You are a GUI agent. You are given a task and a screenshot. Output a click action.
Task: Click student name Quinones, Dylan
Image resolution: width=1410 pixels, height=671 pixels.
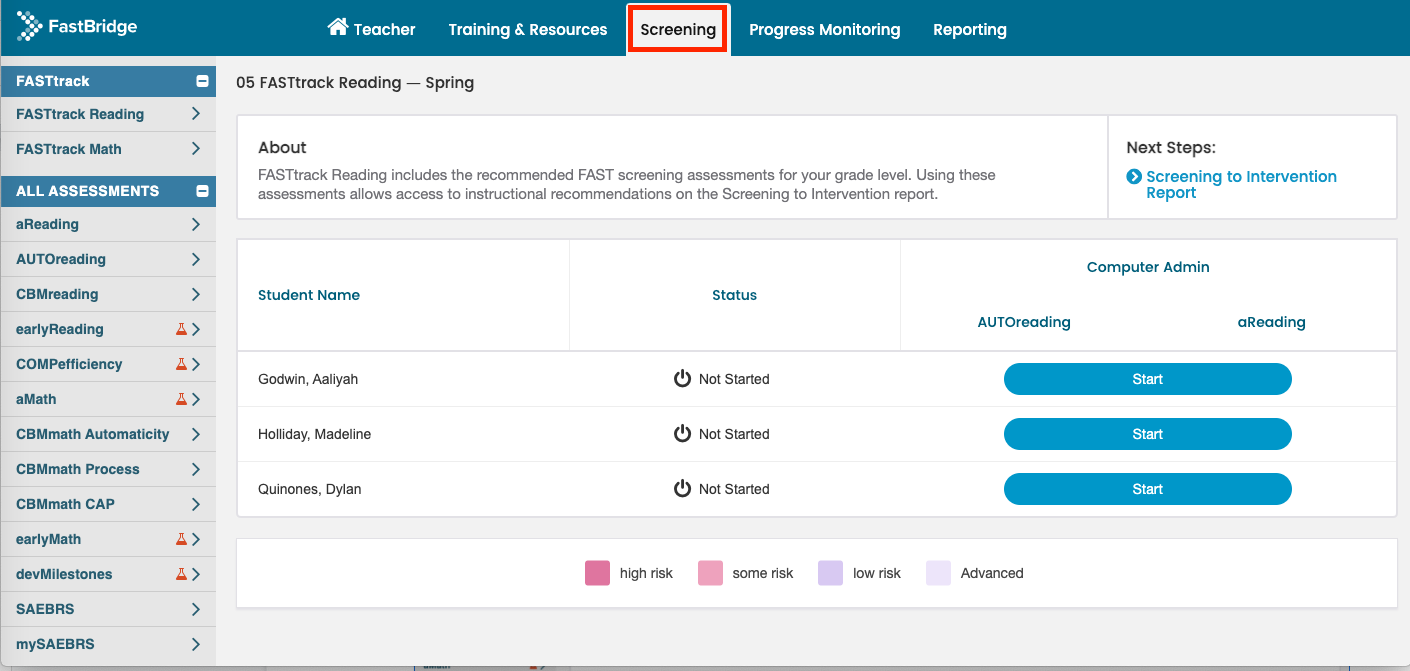[x=310, y=489]
